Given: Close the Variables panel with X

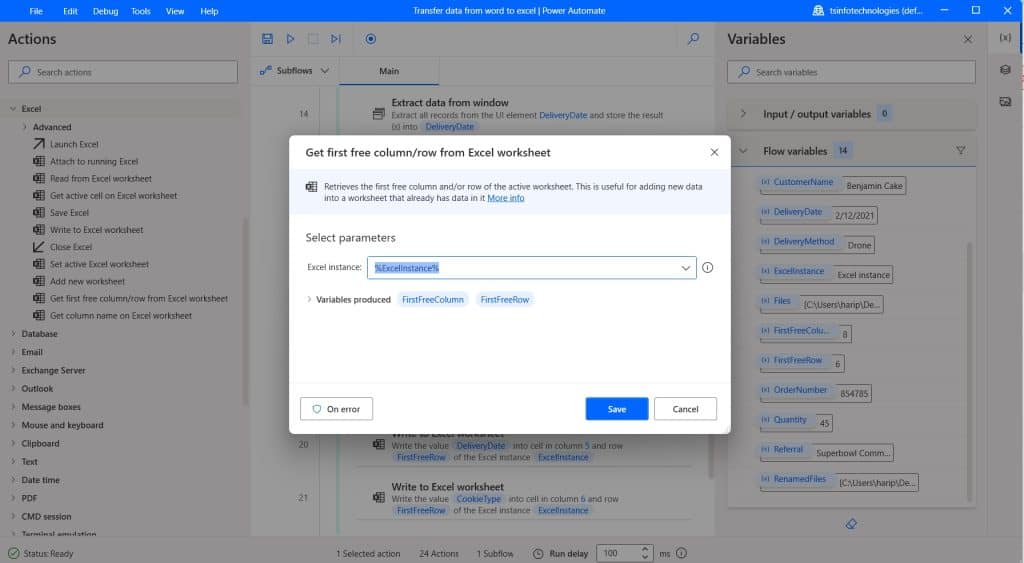Looking at the screenshot, I should [968, 39].
